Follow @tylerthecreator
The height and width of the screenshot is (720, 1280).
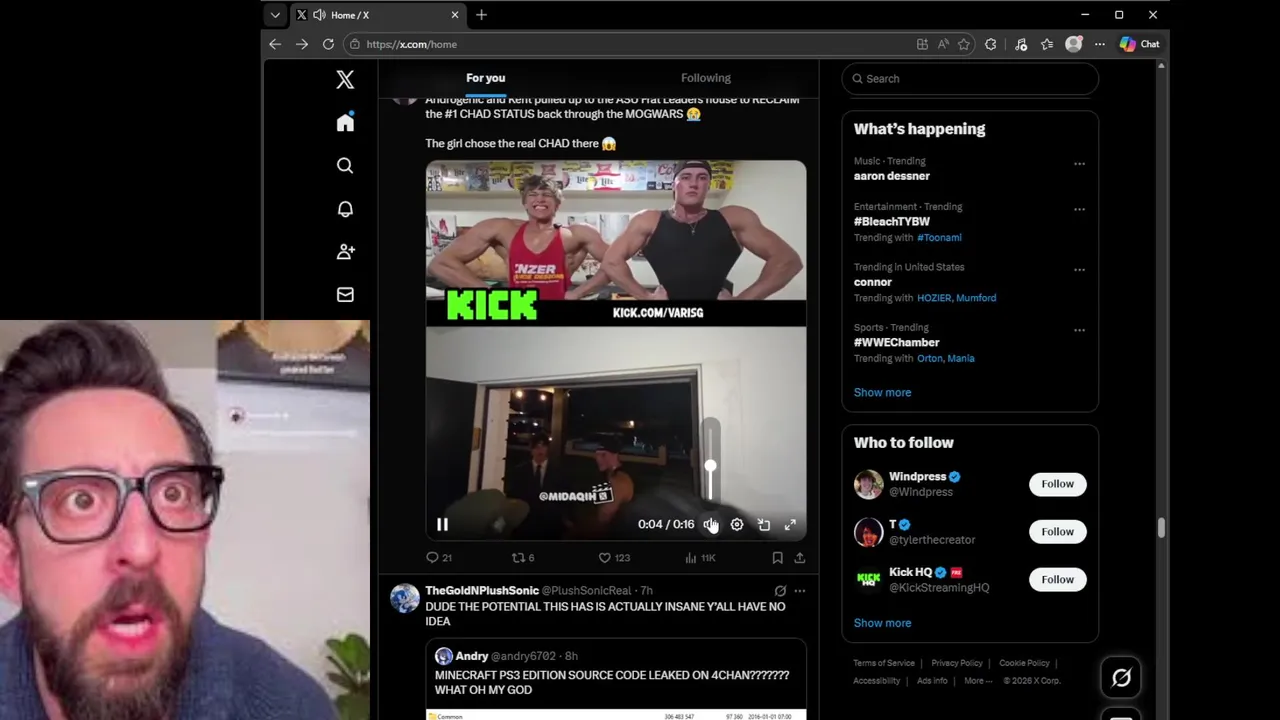pos(1057,532)
